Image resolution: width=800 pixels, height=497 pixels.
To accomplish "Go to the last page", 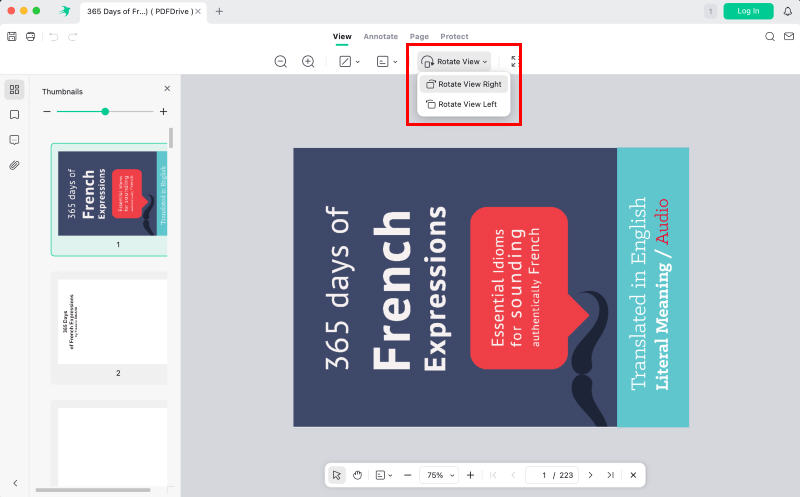I will pyautogui.click(x=611, y=475).
